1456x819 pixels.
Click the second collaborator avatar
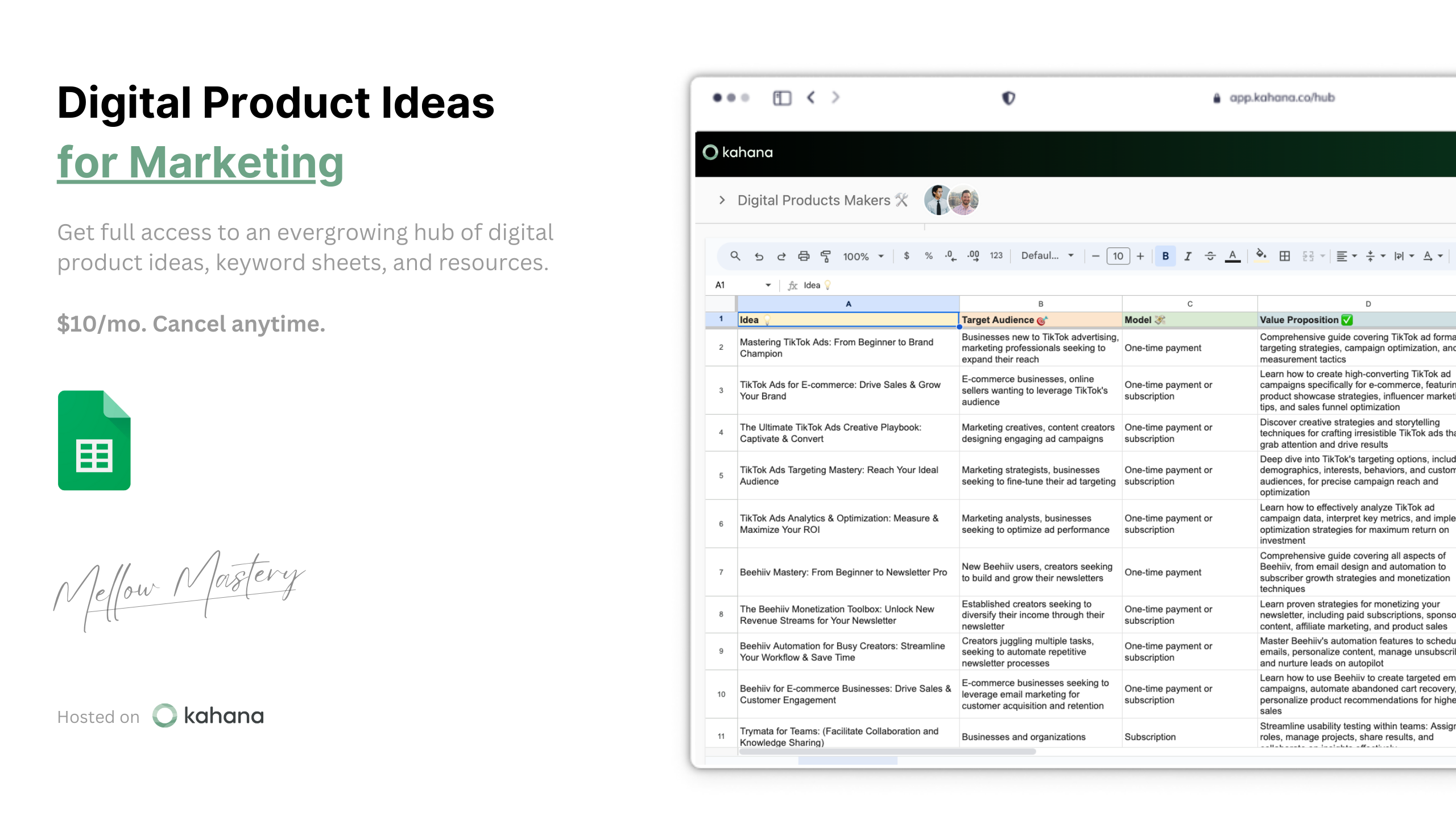965,200
